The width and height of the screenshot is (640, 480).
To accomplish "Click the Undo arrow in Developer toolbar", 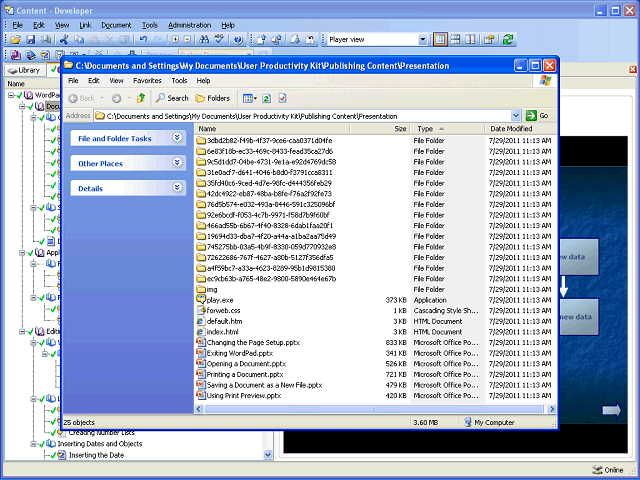I will coord(143,40).
